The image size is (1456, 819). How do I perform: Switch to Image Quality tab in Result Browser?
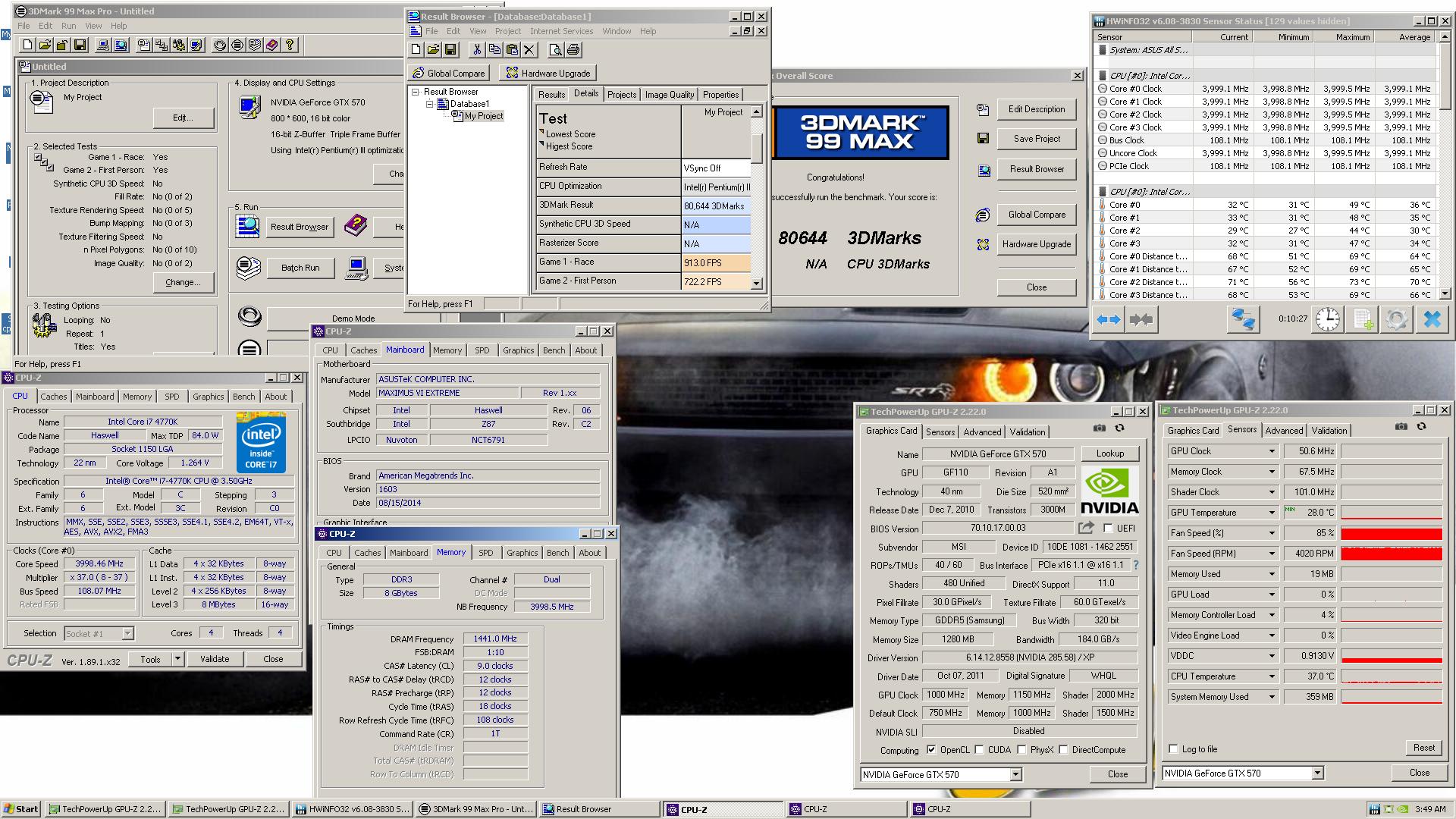point(669,95)
